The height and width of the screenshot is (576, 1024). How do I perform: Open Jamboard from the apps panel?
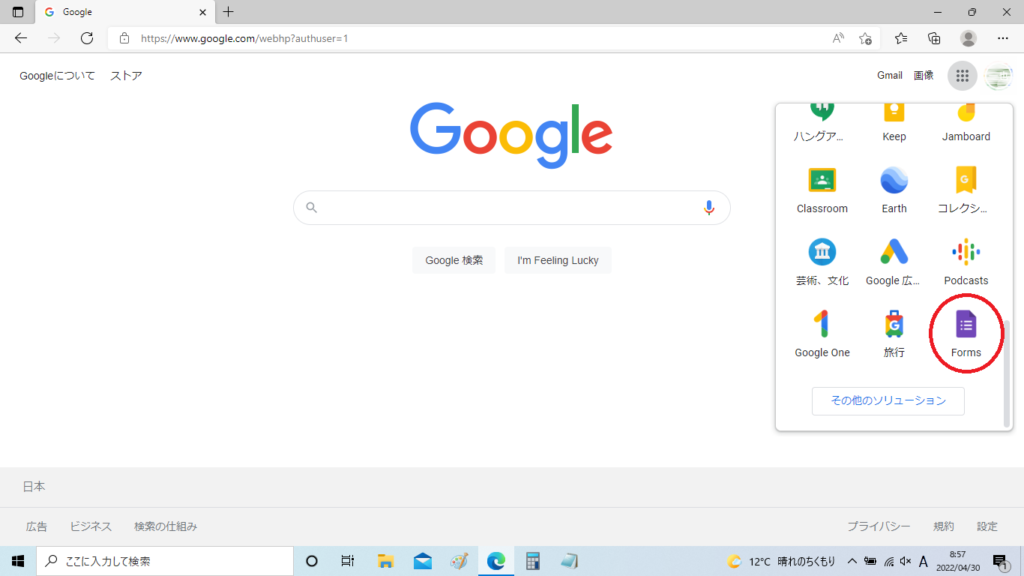pyautogui.click(x=966, y=123)
